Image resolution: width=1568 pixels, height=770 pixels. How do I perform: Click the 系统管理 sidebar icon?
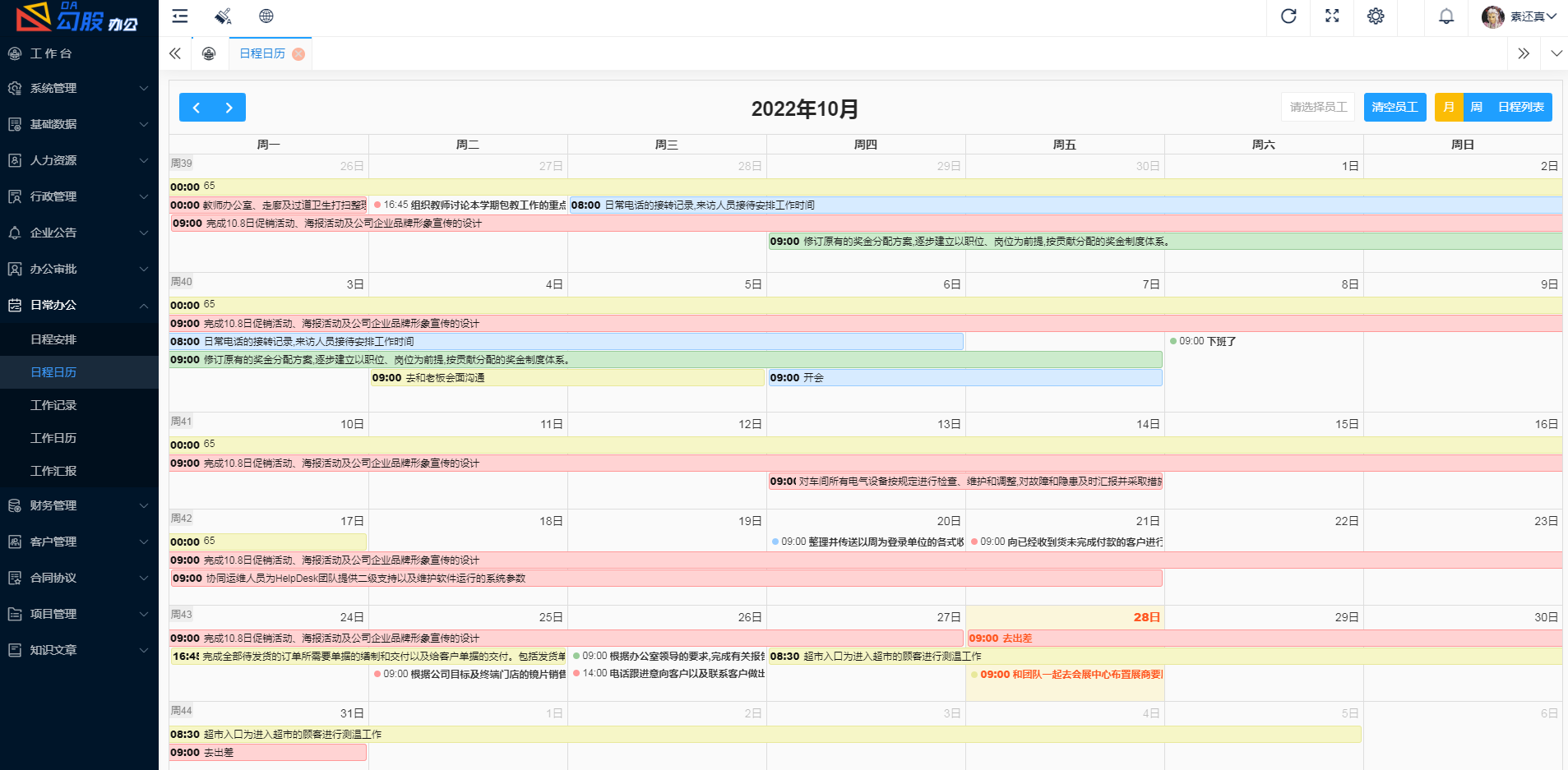point(15,88)
